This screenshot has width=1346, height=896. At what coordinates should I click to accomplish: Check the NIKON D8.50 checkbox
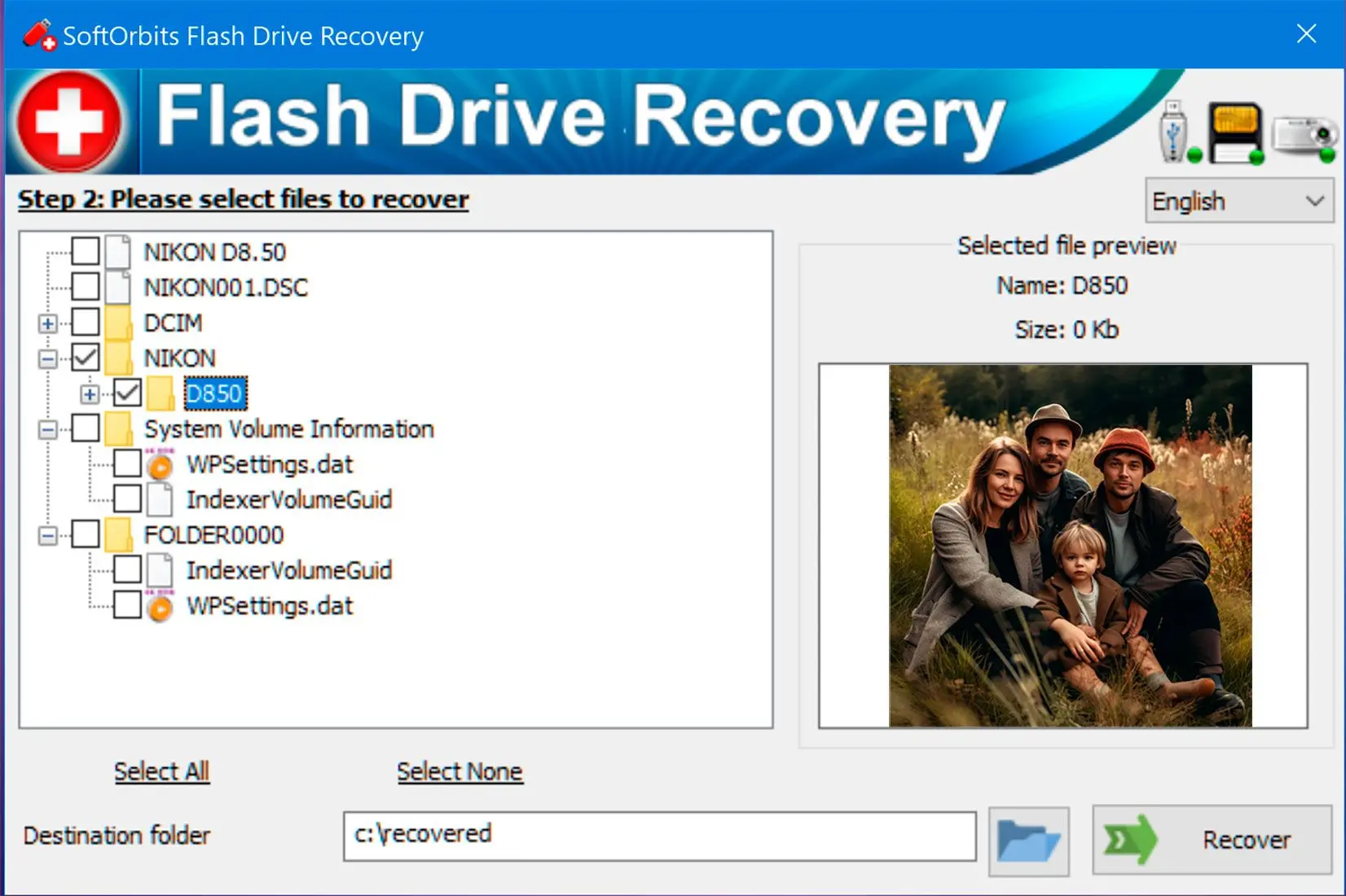click(86, 251)
